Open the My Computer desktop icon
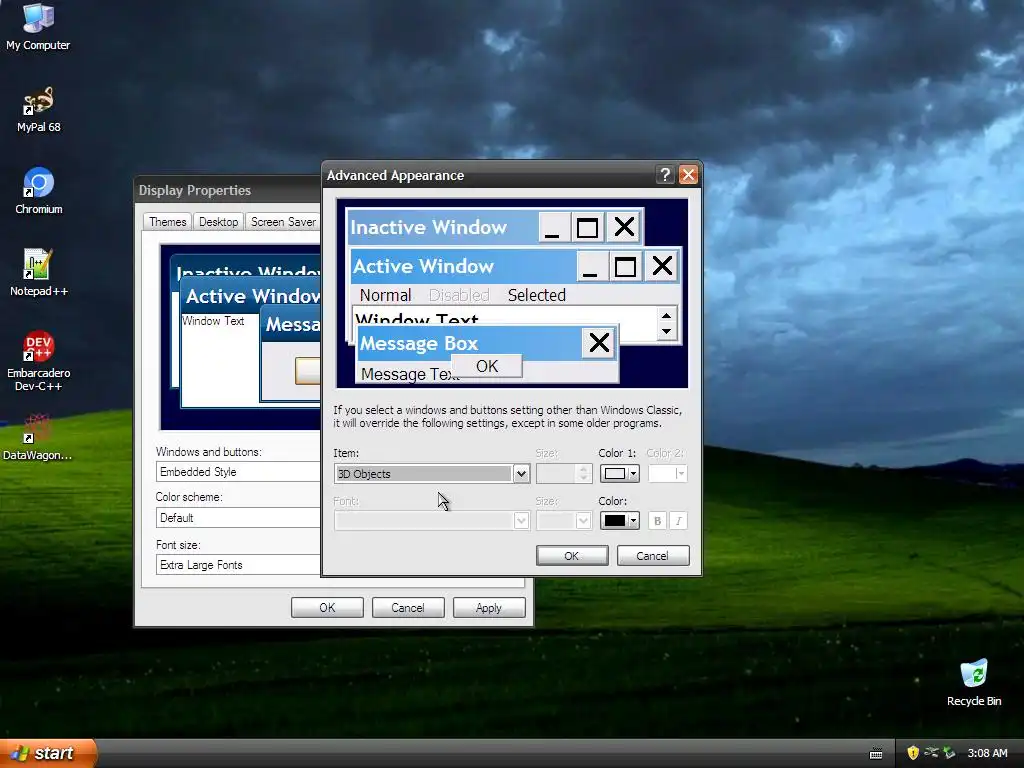 point(38,26)
